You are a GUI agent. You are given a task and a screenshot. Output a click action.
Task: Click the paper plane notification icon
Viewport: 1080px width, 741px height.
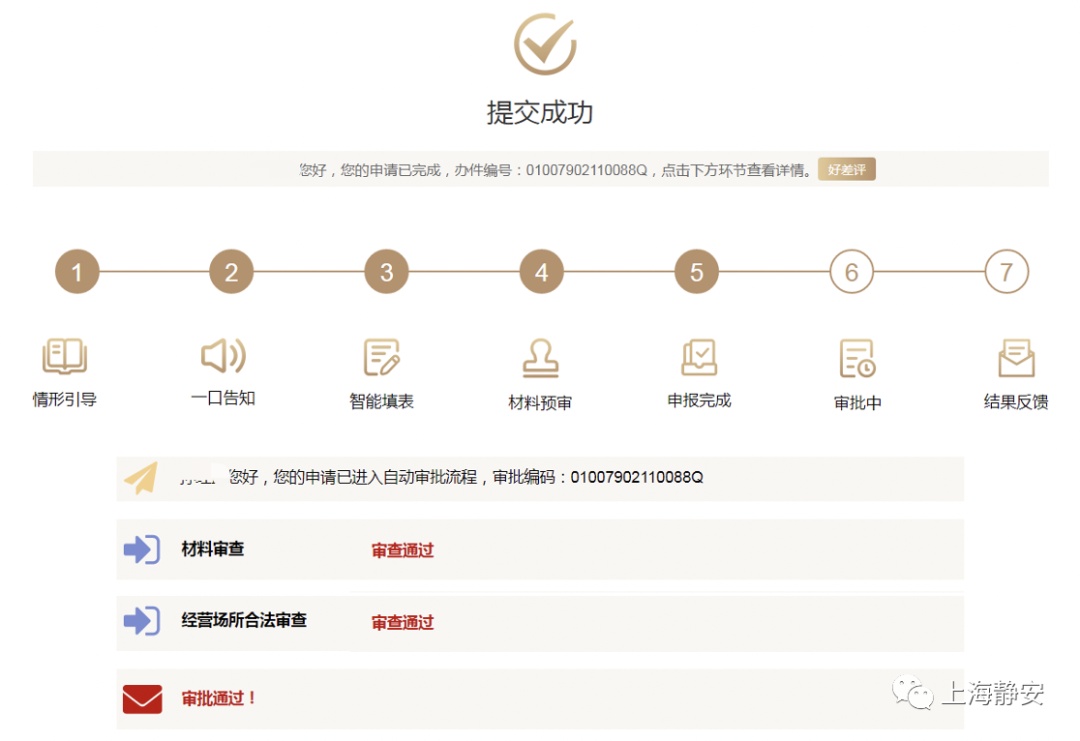coord(141,478)
